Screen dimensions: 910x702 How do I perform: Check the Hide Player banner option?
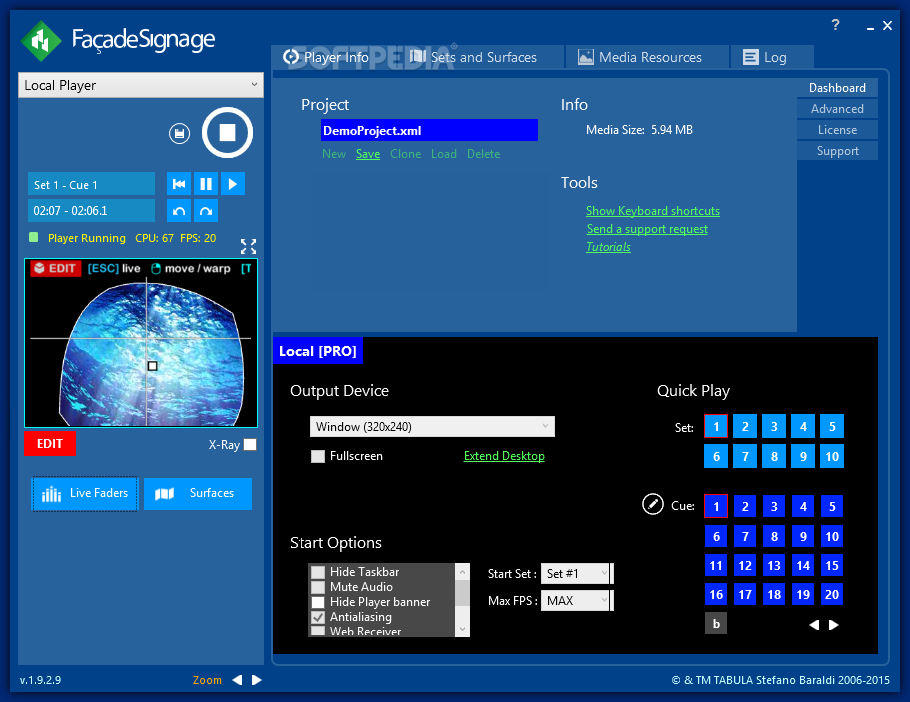pos(317,602)
